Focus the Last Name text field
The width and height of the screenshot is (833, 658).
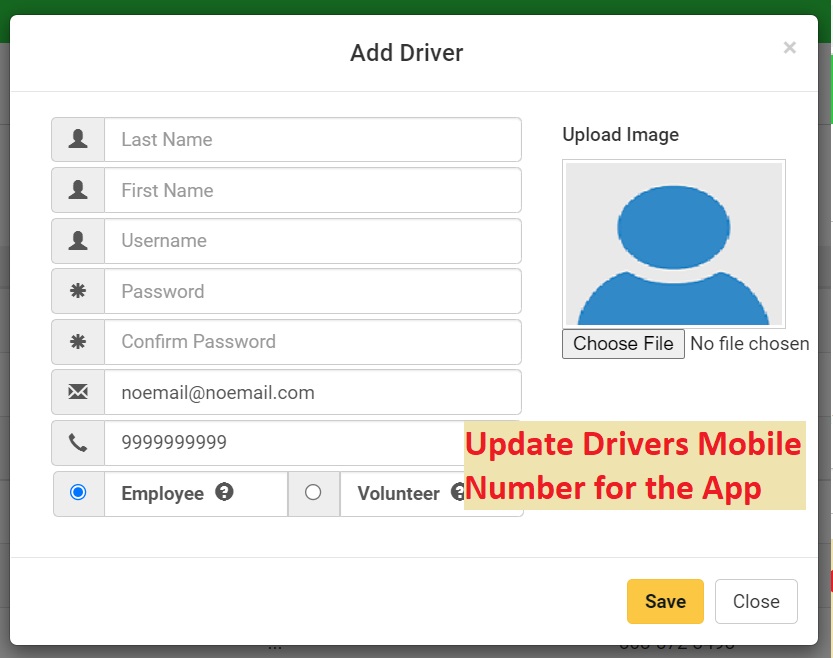pyautogui.click(x=312, y=139)
